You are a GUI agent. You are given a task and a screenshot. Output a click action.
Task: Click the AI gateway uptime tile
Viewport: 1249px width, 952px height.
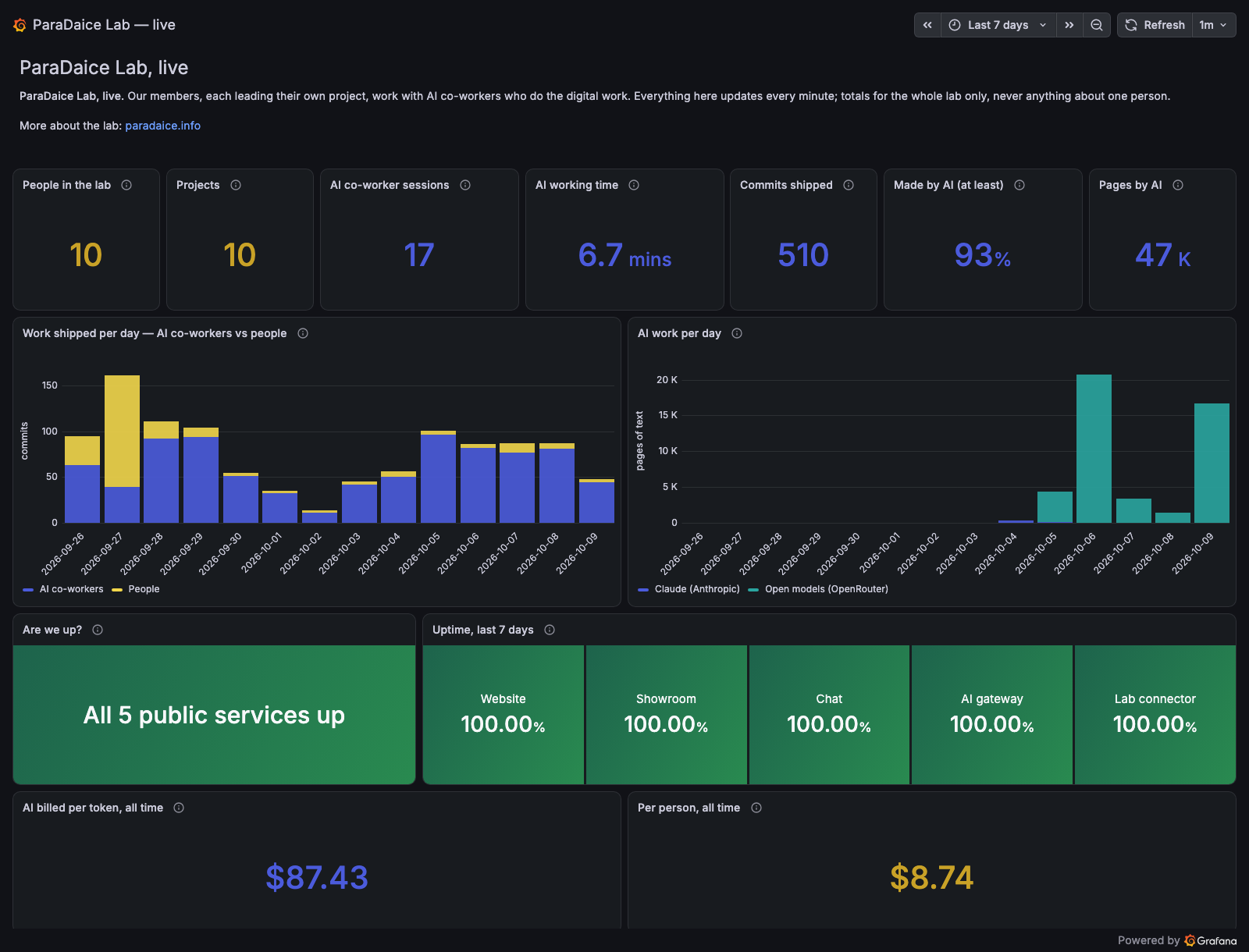click(x=992, y=715)
